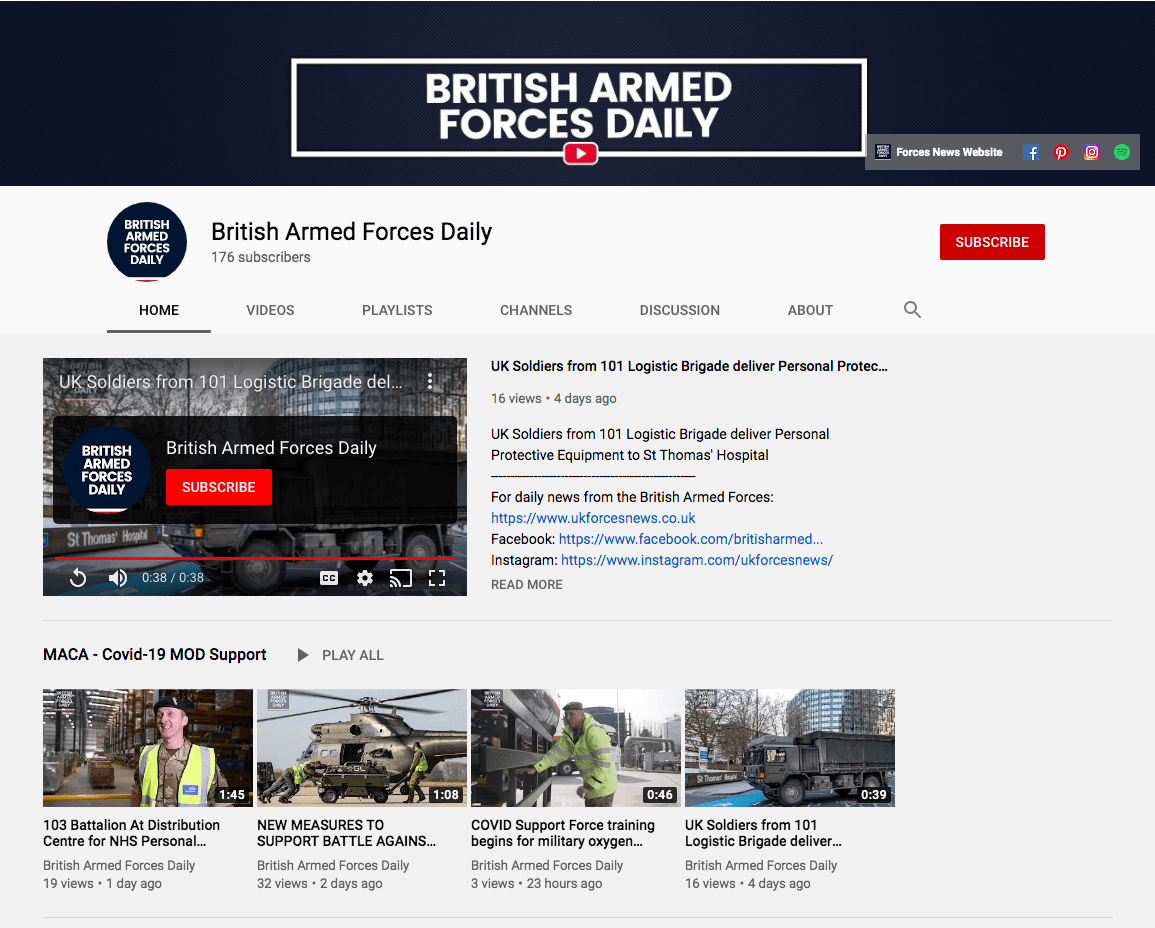Open the Instagram icon in the banner
Viewport: 1155px width, 928px height.
(1092, 152)
